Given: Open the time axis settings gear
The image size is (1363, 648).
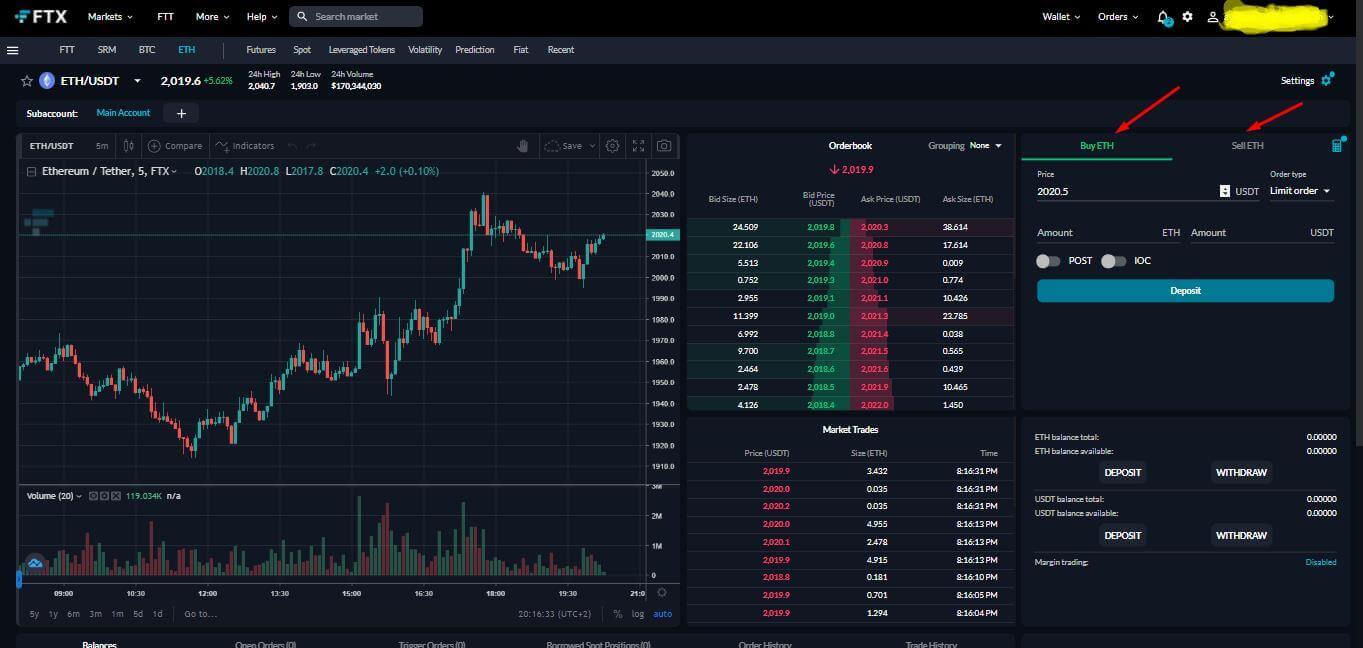Looking at the screenshot, I should coord(661,593).
